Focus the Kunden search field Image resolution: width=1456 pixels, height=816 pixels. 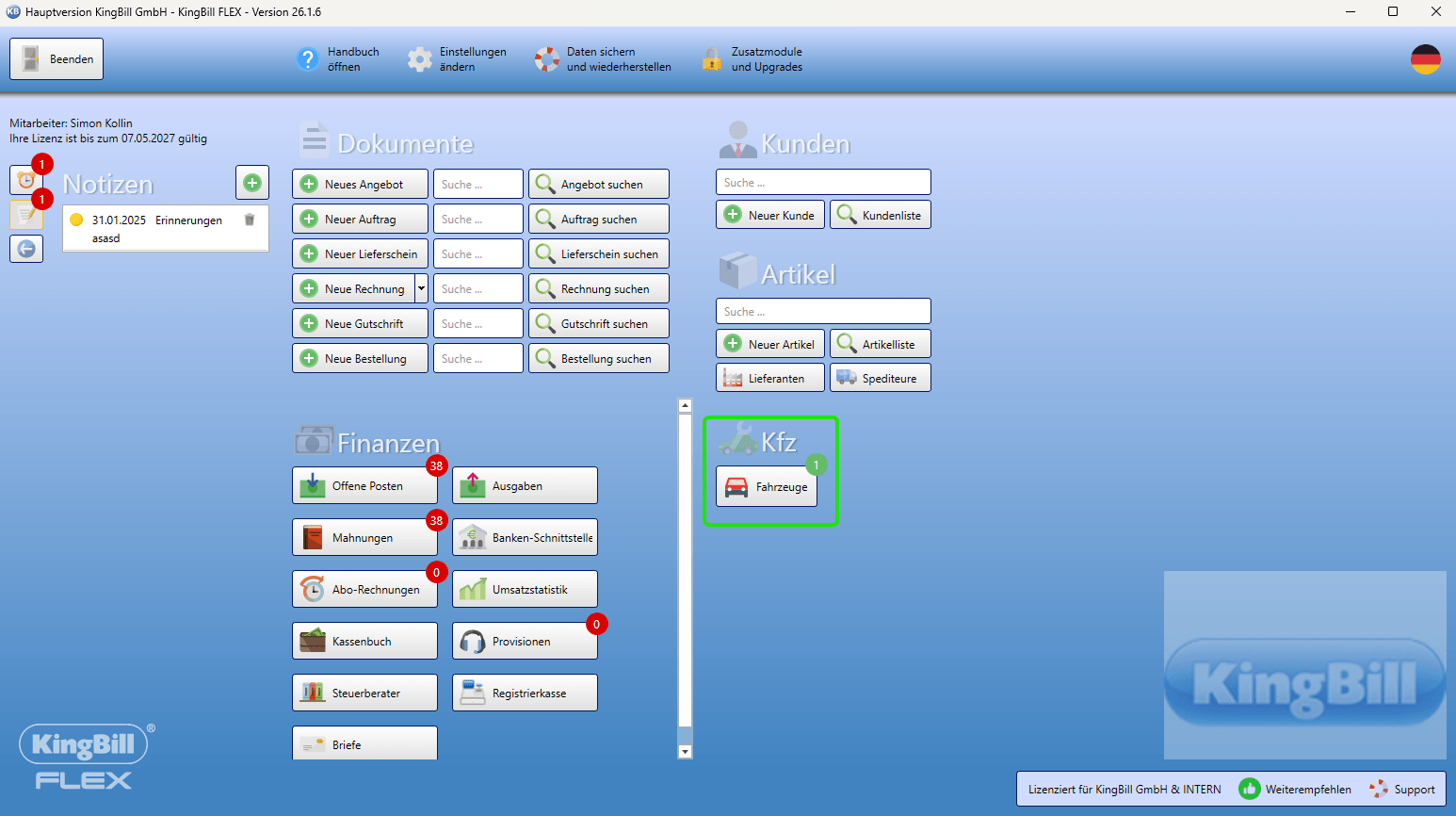[x=823, y=182]
